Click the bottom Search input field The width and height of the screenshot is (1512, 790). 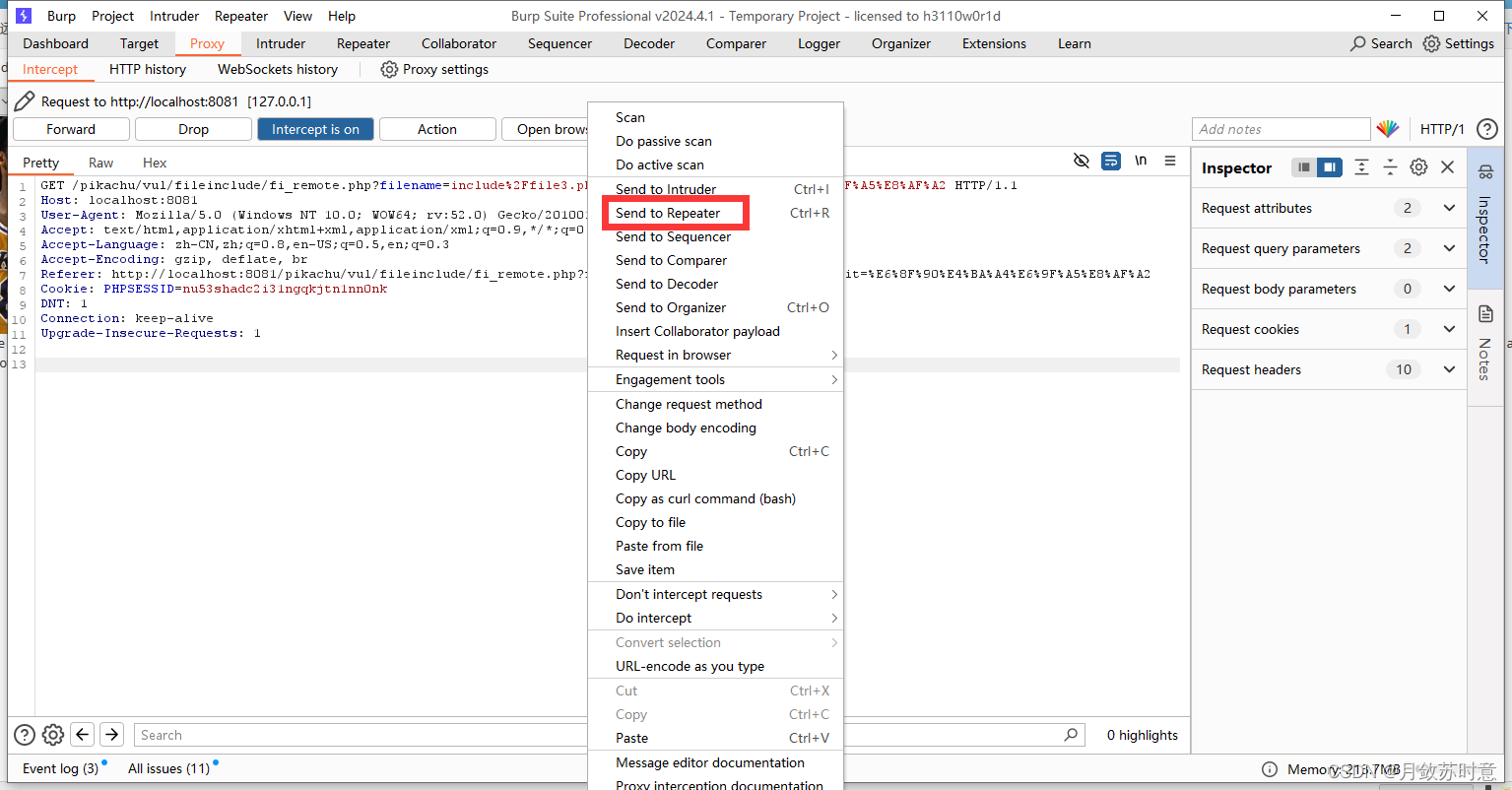tap(360, 735)
